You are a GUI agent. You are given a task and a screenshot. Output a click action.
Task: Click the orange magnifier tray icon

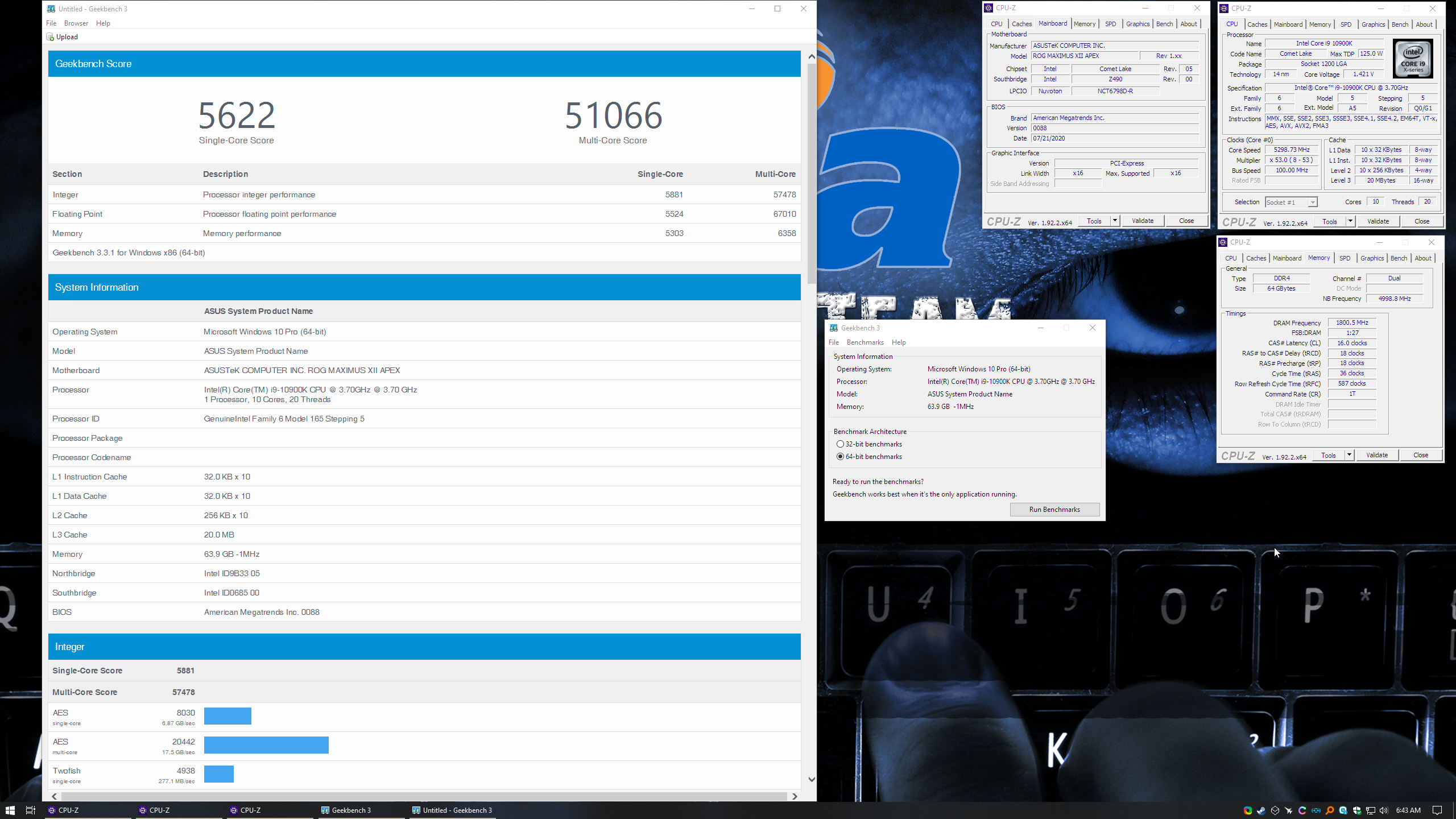point(1330,810)
